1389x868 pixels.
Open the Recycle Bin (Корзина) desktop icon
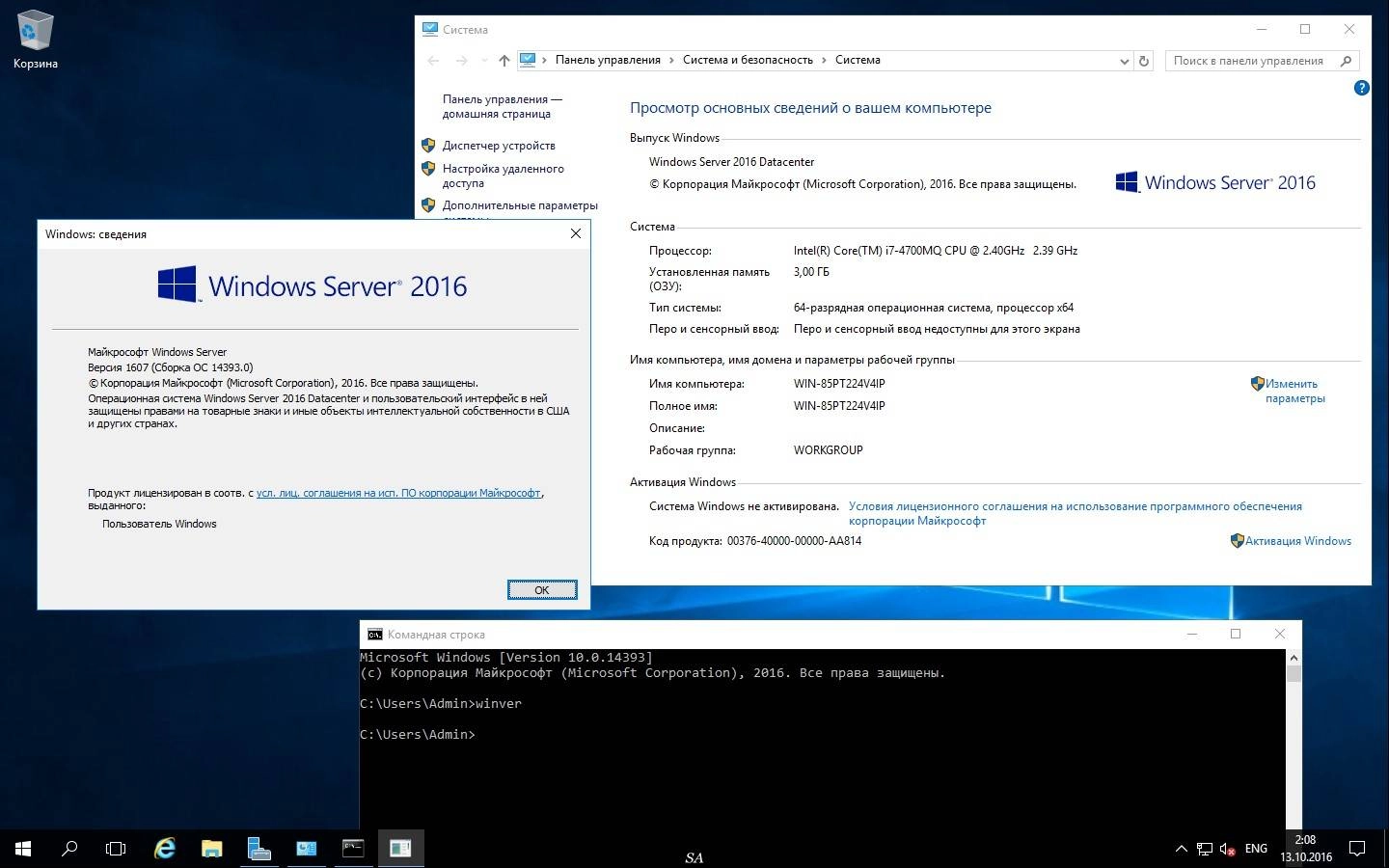point(36,40)
